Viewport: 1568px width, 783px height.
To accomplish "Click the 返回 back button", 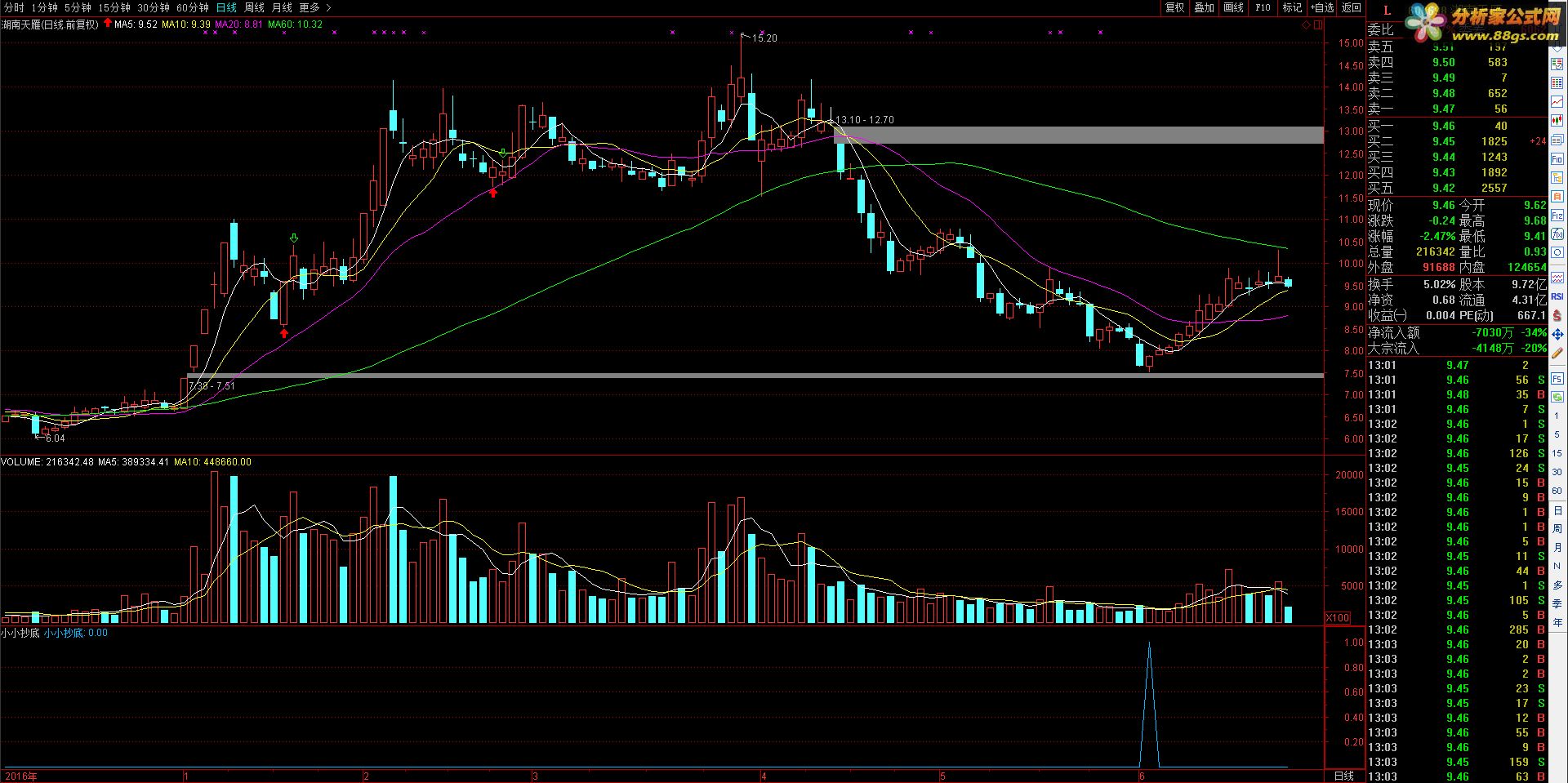I will [x=1352, y=7].
